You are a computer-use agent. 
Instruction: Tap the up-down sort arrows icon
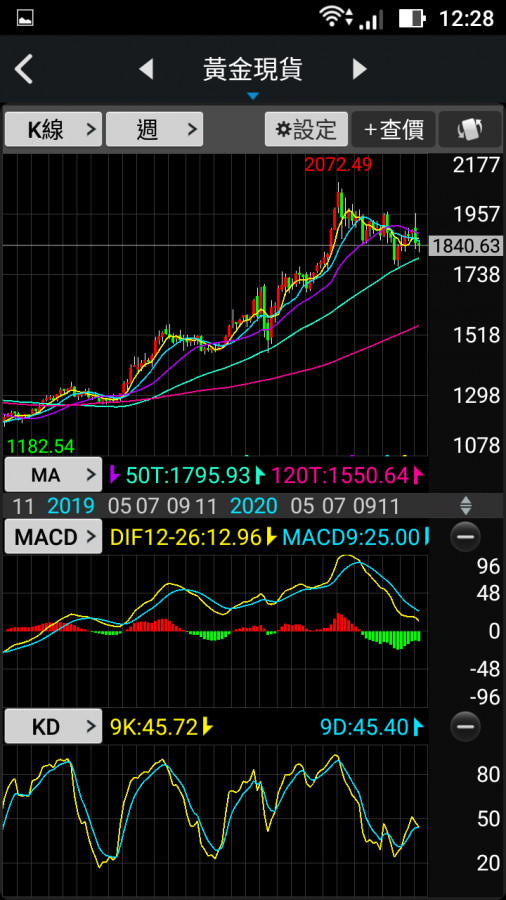pyautogui.click(x=466, y=506)
